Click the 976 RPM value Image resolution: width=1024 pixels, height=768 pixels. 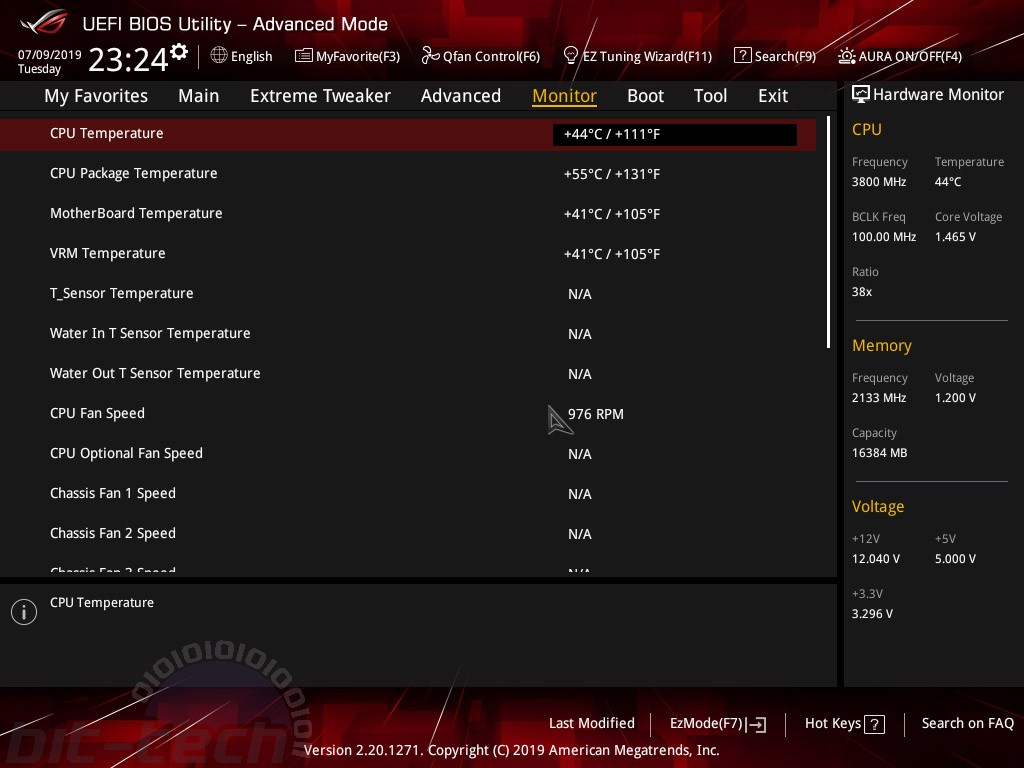pos(596,414)
